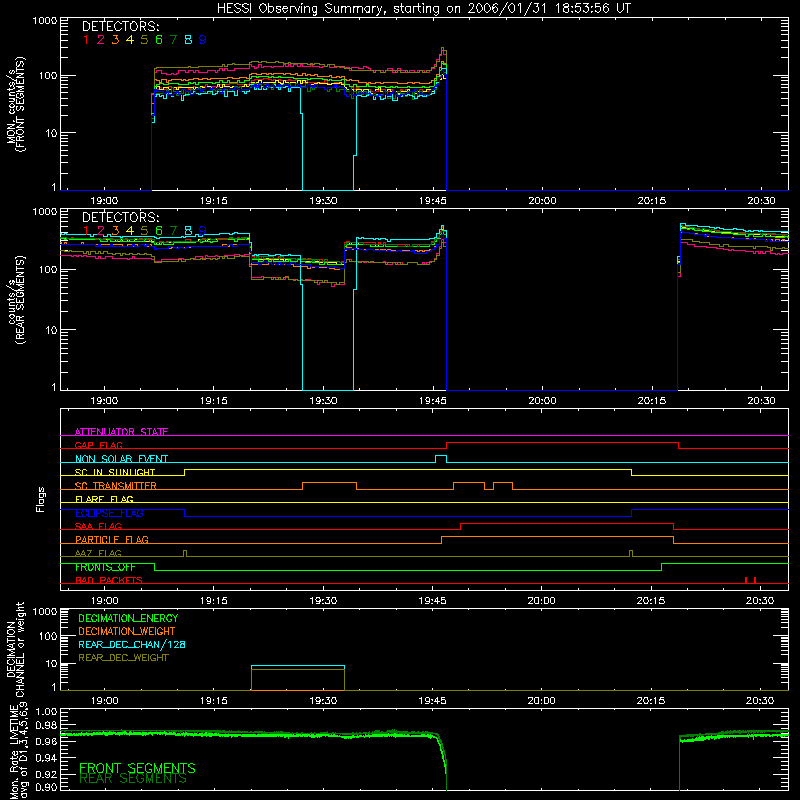Click the 0.98 livetime y-axis tick label
The width and height of the screenshot is (800, 800).
pos(46,725)
